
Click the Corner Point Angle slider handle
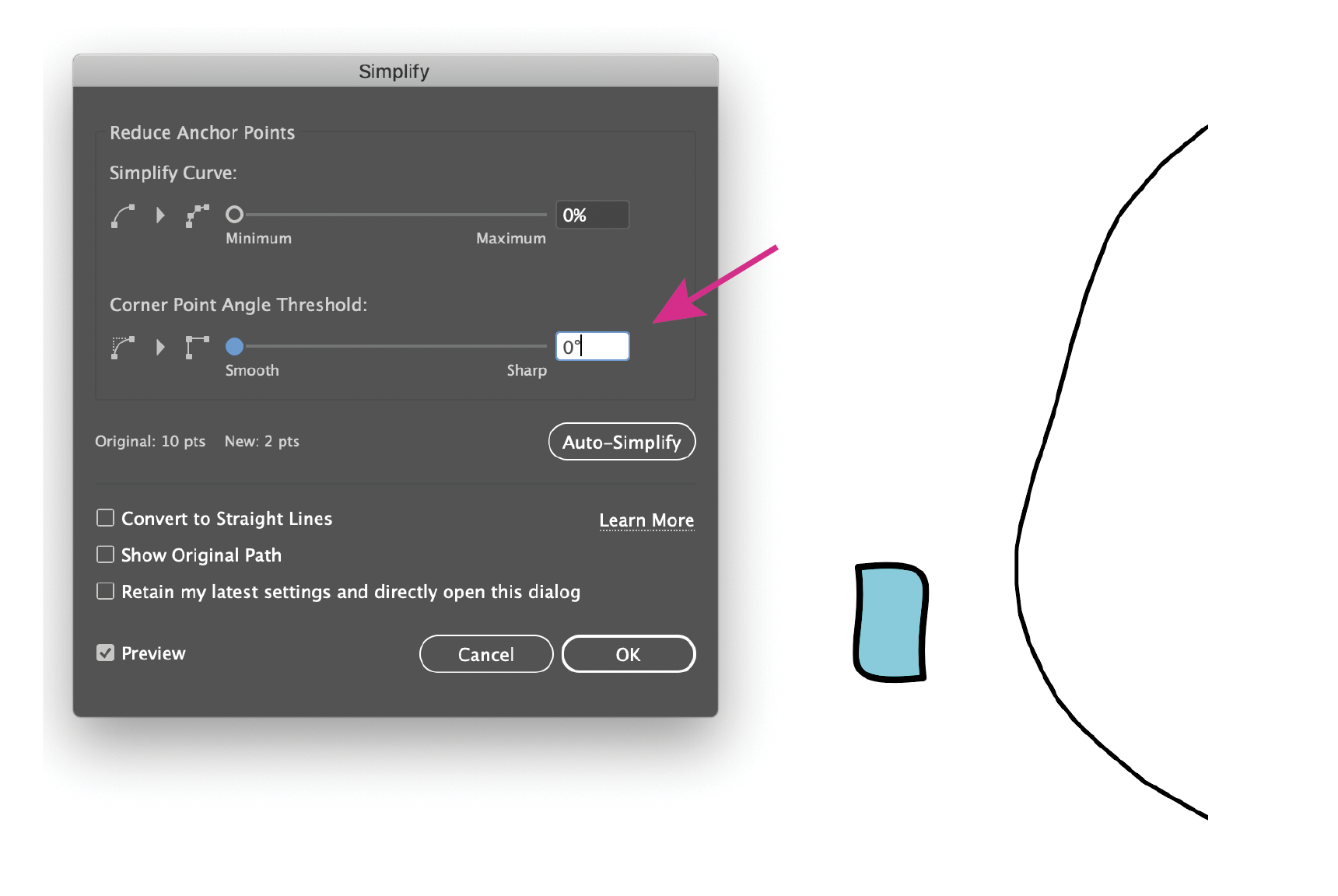click(234, 346)
